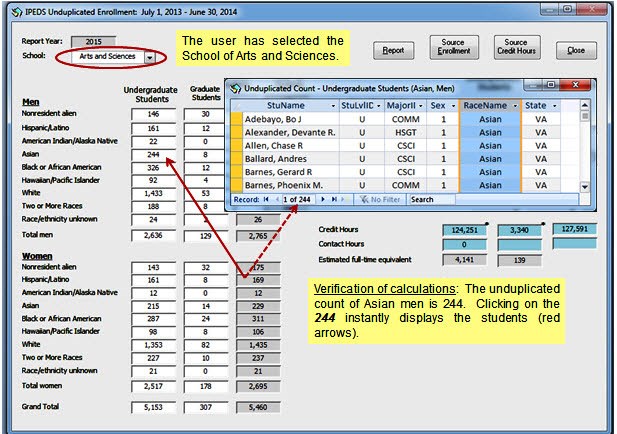The width and height of the screenshot is (617, 434).
Task: Click the Nonresident alien men undergraduate count 146
Action: [153, 114]
